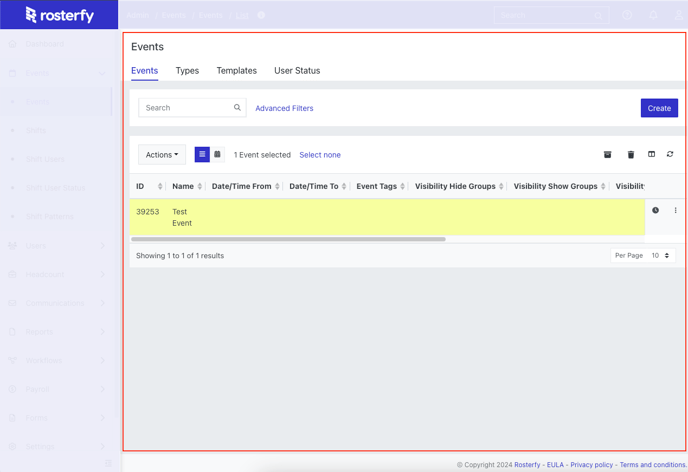This screenshot has height=472, width=688.
Task: Click the magnifier icon in the events Search box
Action: 237,107
